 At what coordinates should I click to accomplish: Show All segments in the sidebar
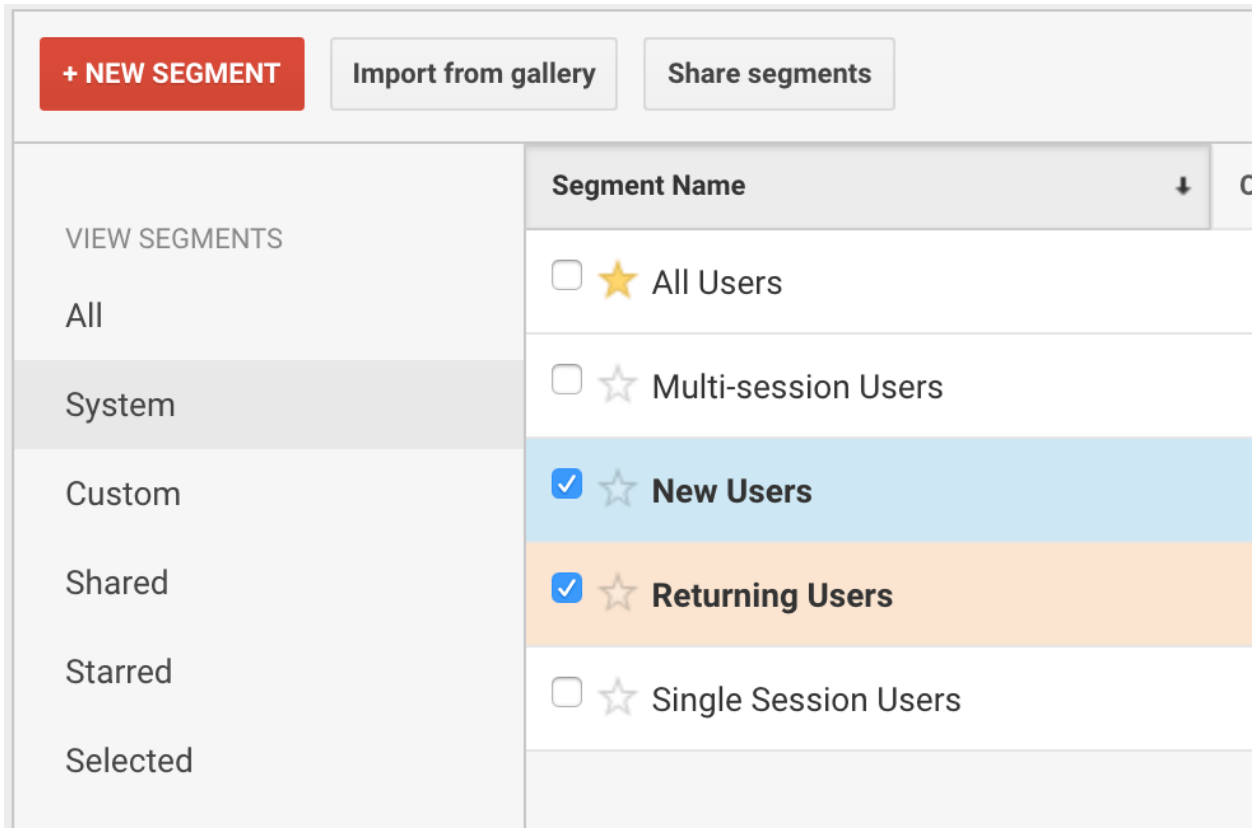tap(85, 316)
